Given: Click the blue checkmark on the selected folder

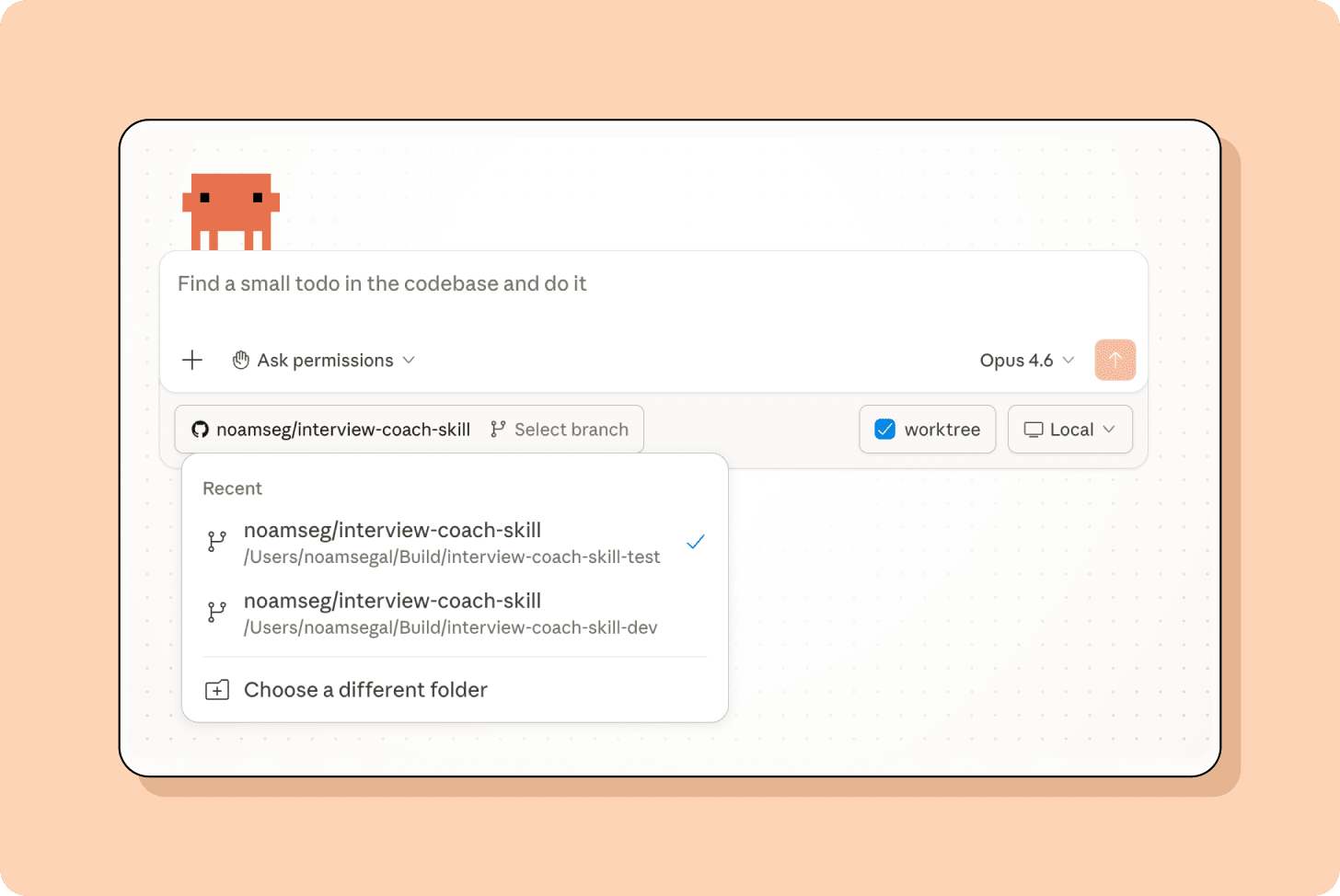Looking at the screenshot, I should [696, 542].
